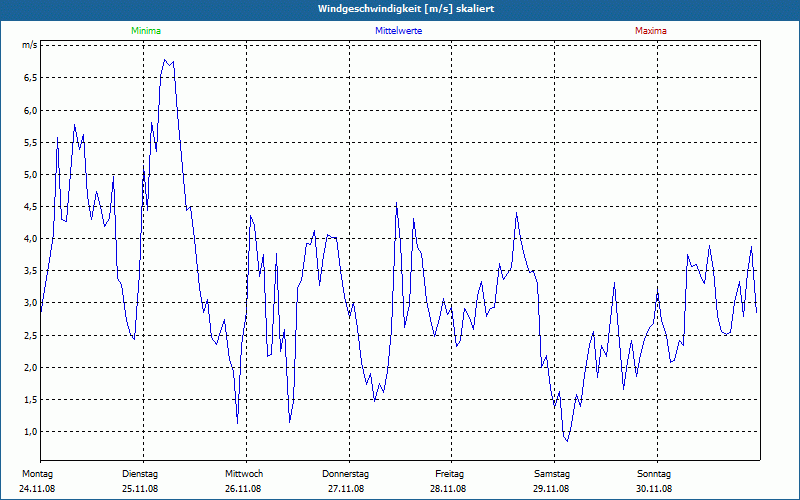
Task: Click the Donnerstag day label
Action: (345, 474)
